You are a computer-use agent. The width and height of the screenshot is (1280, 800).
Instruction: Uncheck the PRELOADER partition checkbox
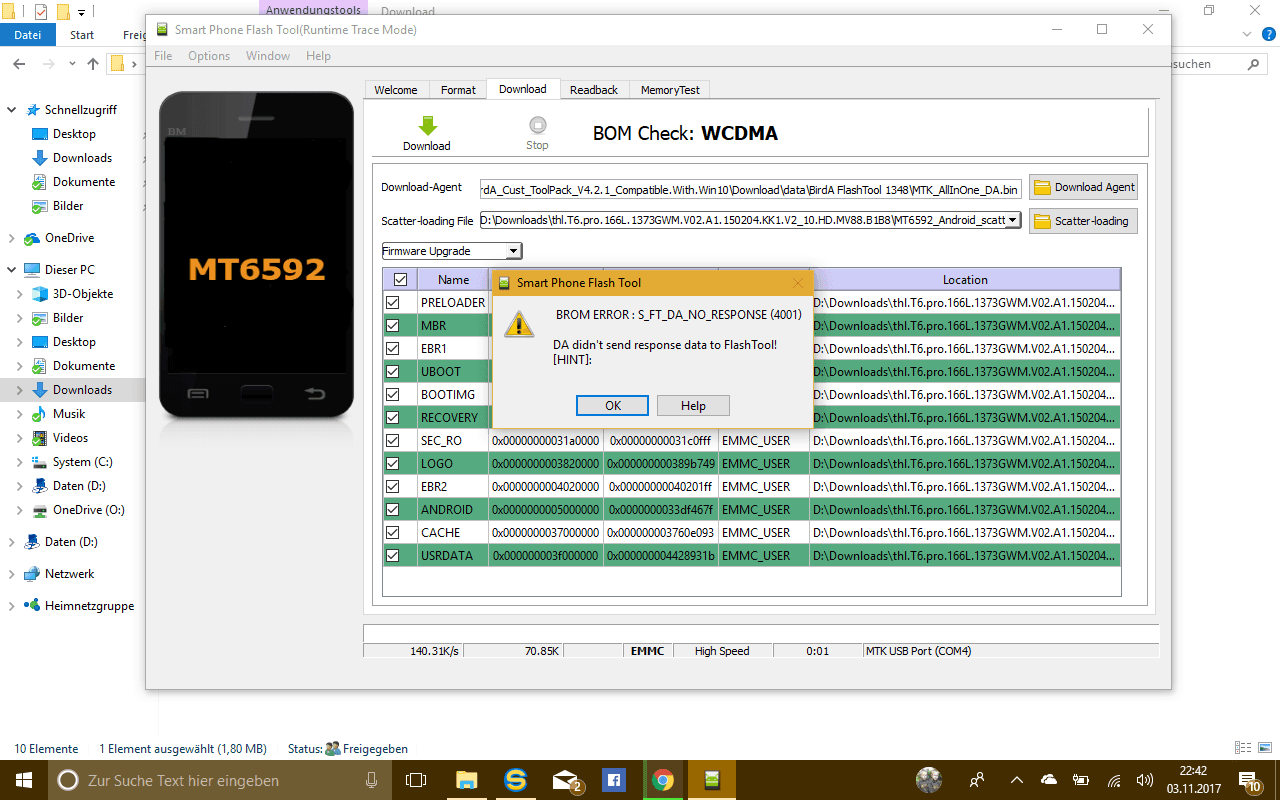[393, 302]
